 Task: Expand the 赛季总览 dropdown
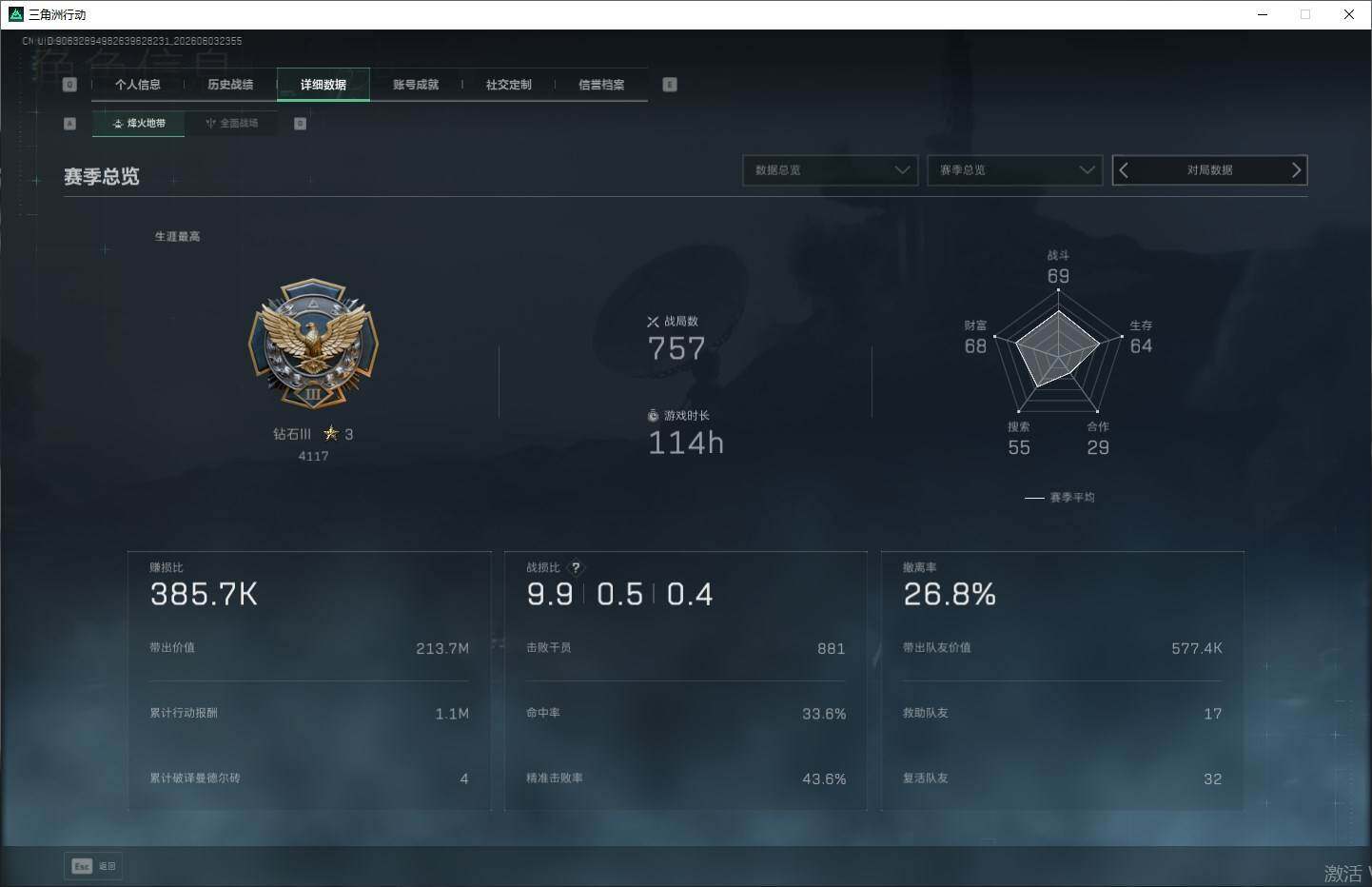[1014, 170]
